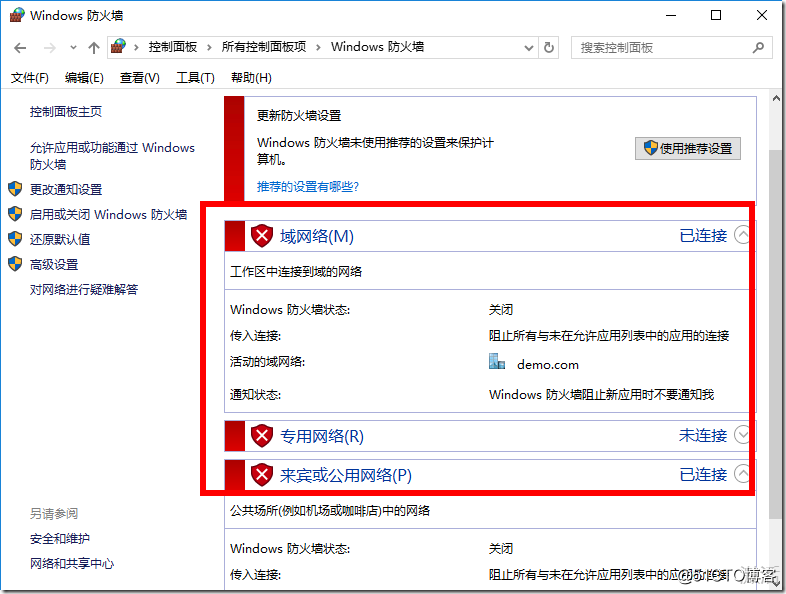Open the 帮助(H) menu
Image resolution: width=786 pixels, height=594 pixels.
point(251,78)
